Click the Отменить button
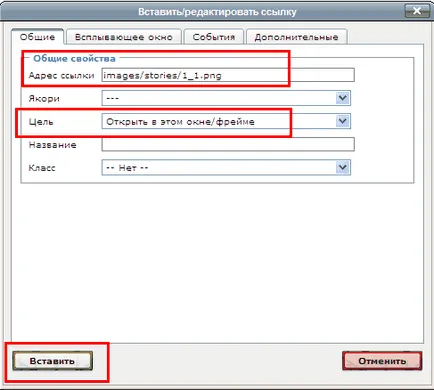Image resolution: width=434 pixels, height=390 pixels. pyautogui.click(x=382, y=361)
